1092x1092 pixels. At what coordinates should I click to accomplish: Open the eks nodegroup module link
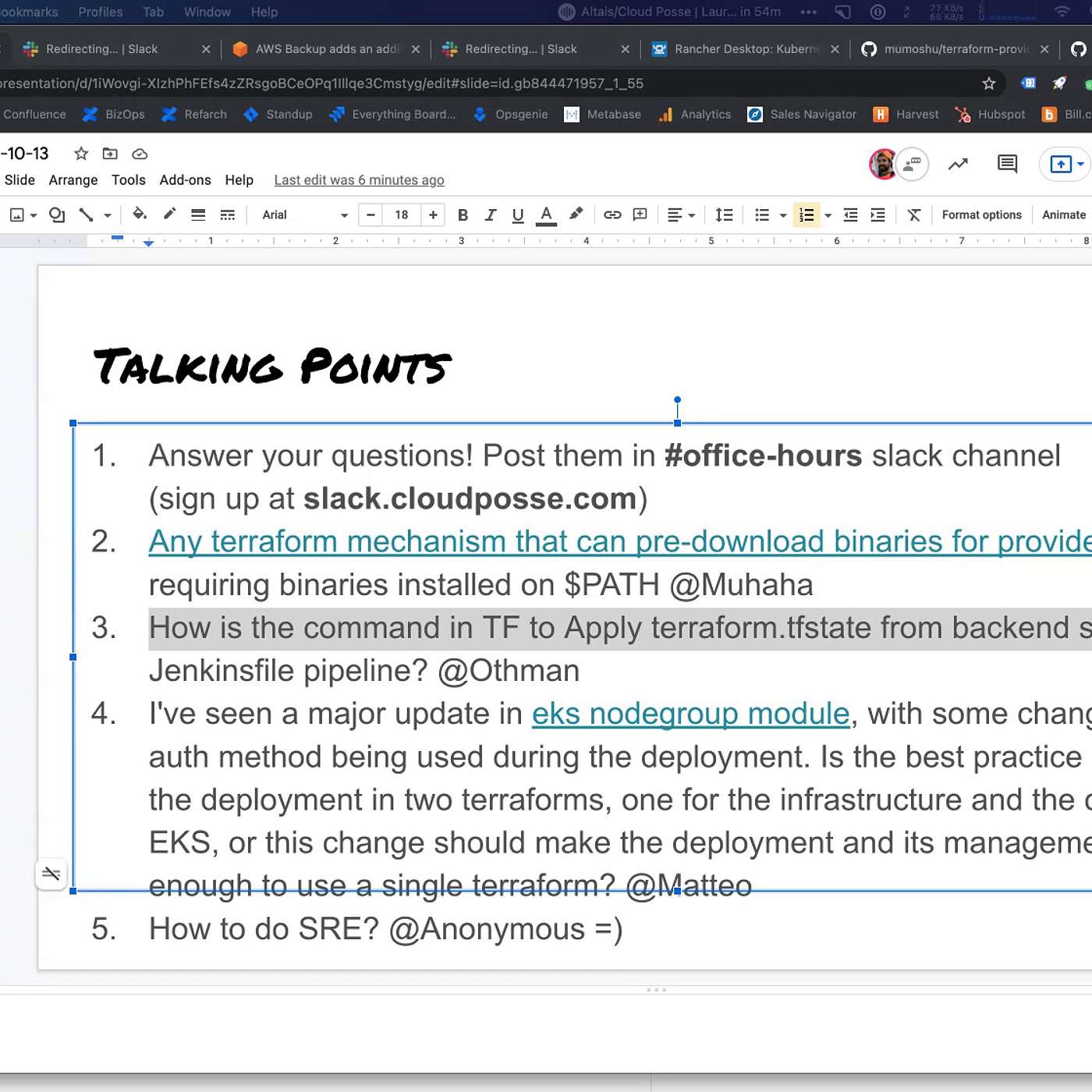point(690,714)
